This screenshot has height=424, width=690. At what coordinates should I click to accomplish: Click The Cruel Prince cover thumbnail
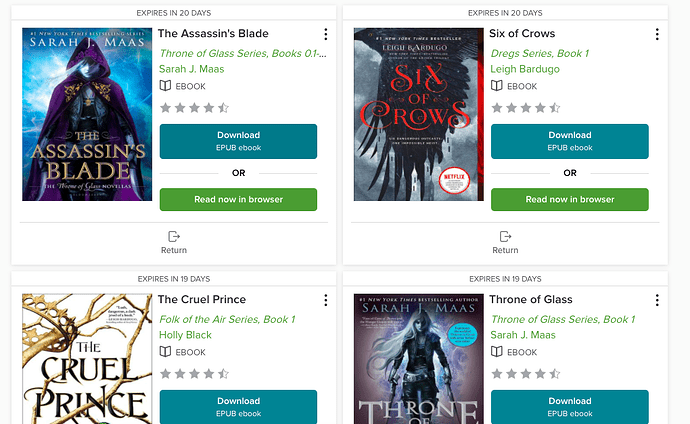[x=87, y=358]
